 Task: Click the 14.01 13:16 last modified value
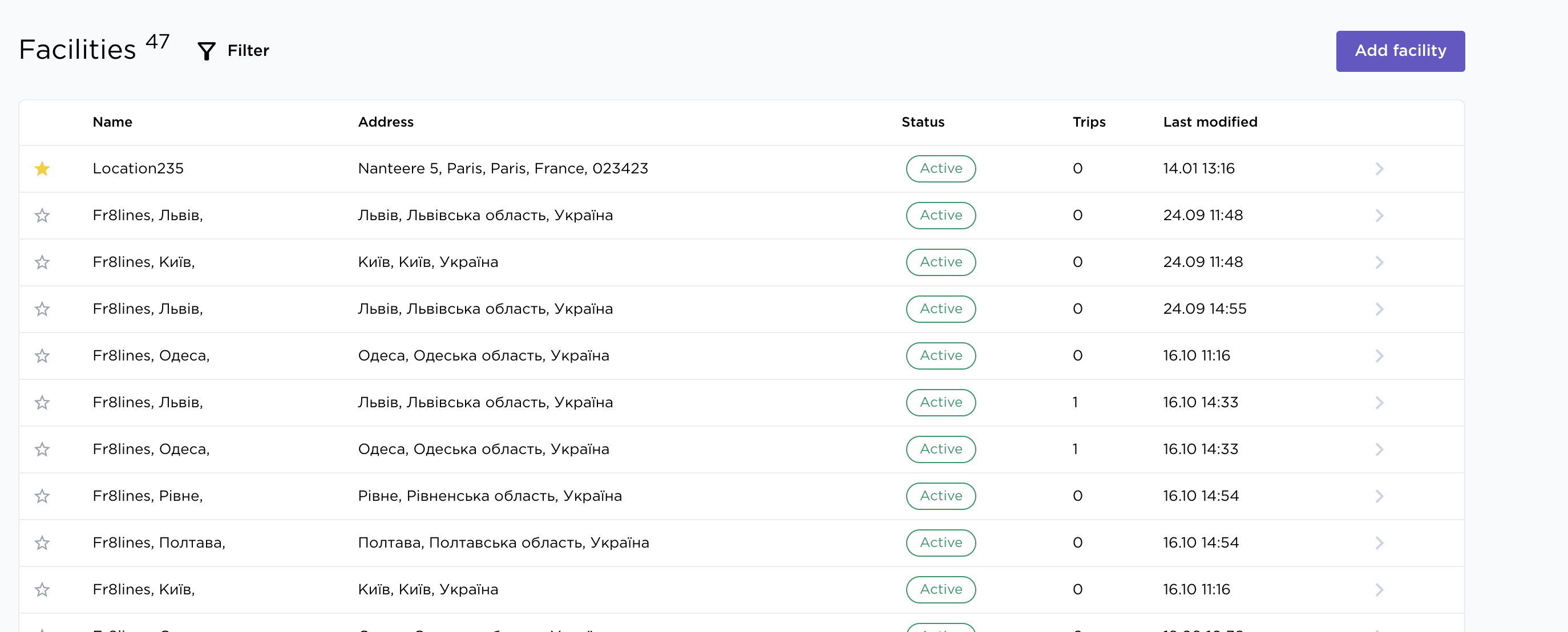click(x=1198, y=168)
